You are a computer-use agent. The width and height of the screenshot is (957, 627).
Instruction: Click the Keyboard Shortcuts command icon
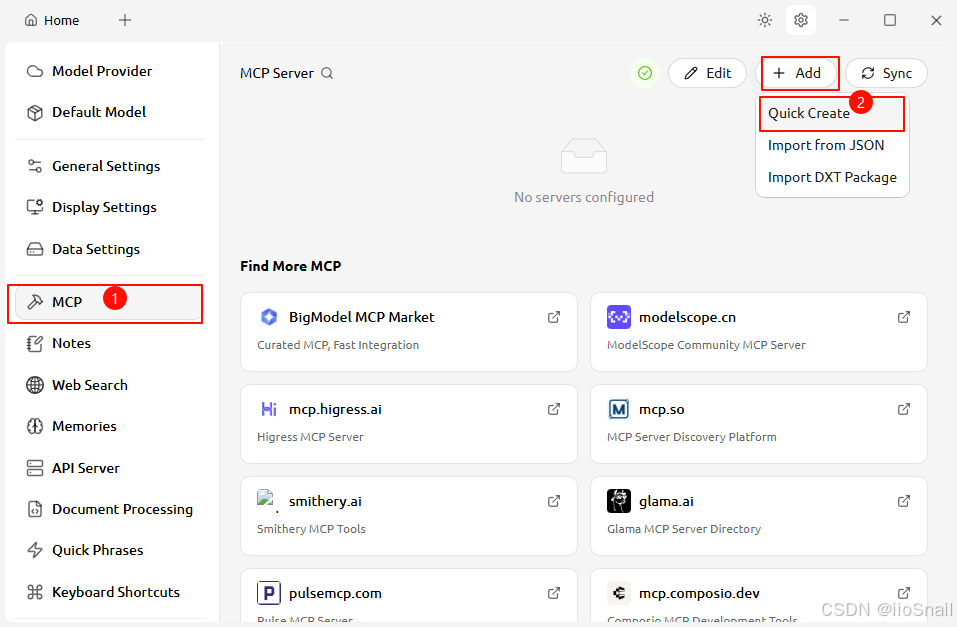35,592
